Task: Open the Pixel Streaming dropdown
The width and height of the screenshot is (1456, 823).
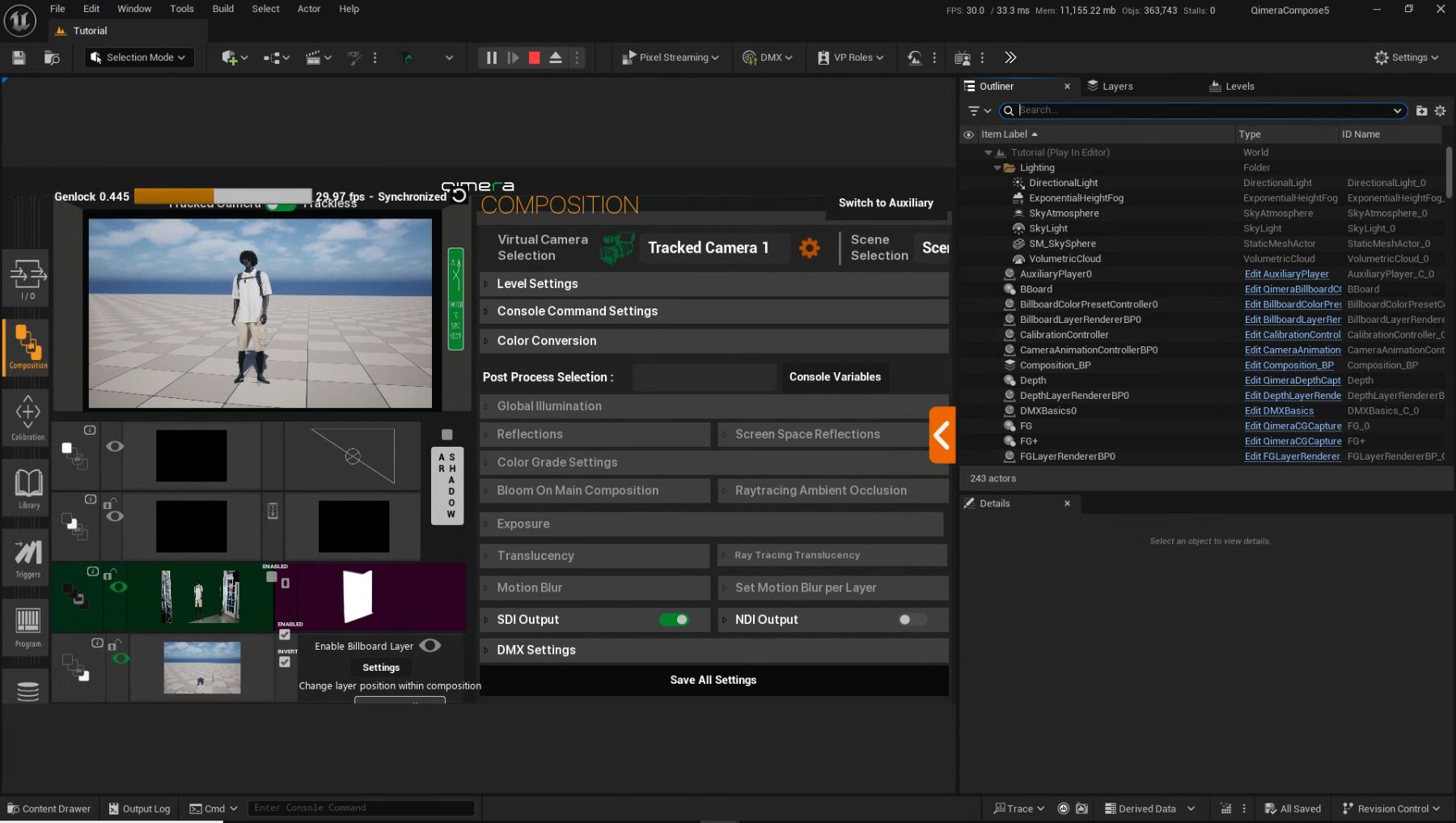Action: 670,57
